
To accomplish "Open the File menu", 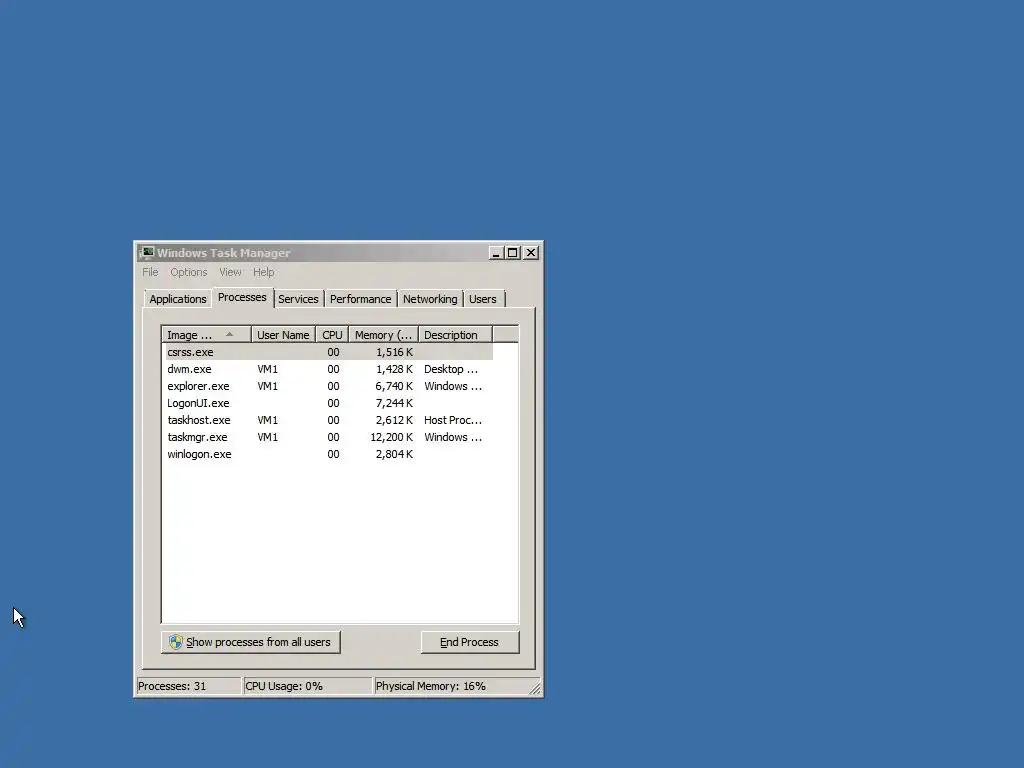I will (150, 272).
